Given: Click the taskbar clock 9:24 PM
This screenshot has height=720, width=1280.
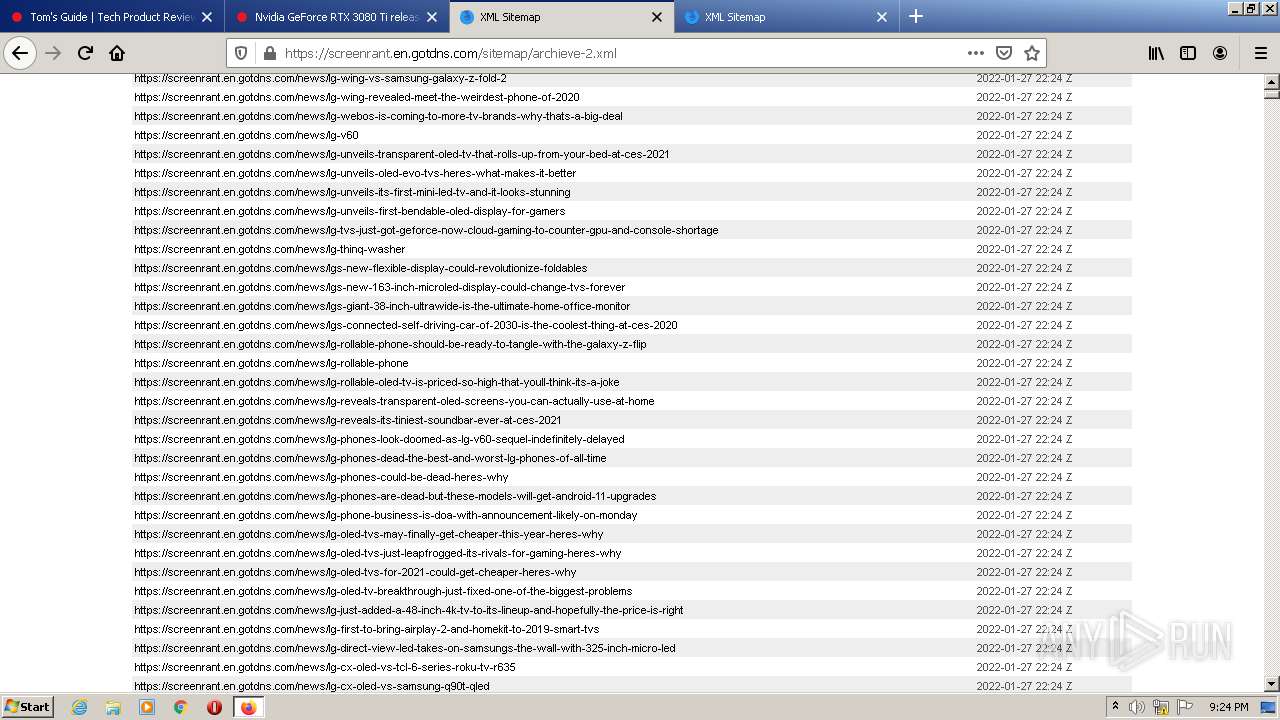Looking at the screenshot, I should [x=1228, y=707].
